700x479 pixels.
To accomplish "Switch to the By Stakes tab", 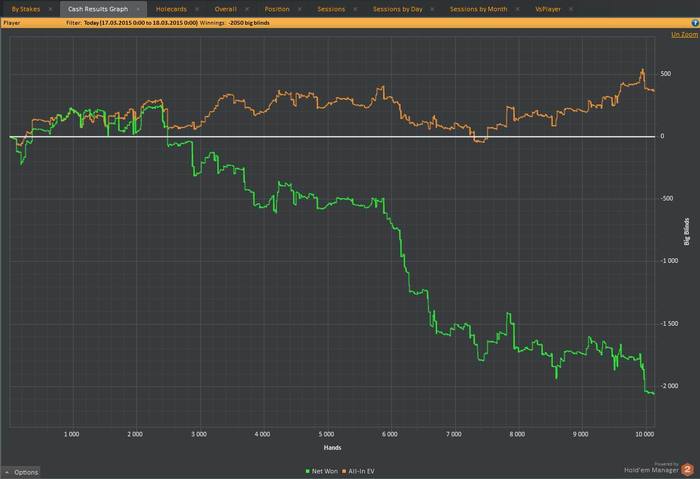I will click(x=25, y=9).
